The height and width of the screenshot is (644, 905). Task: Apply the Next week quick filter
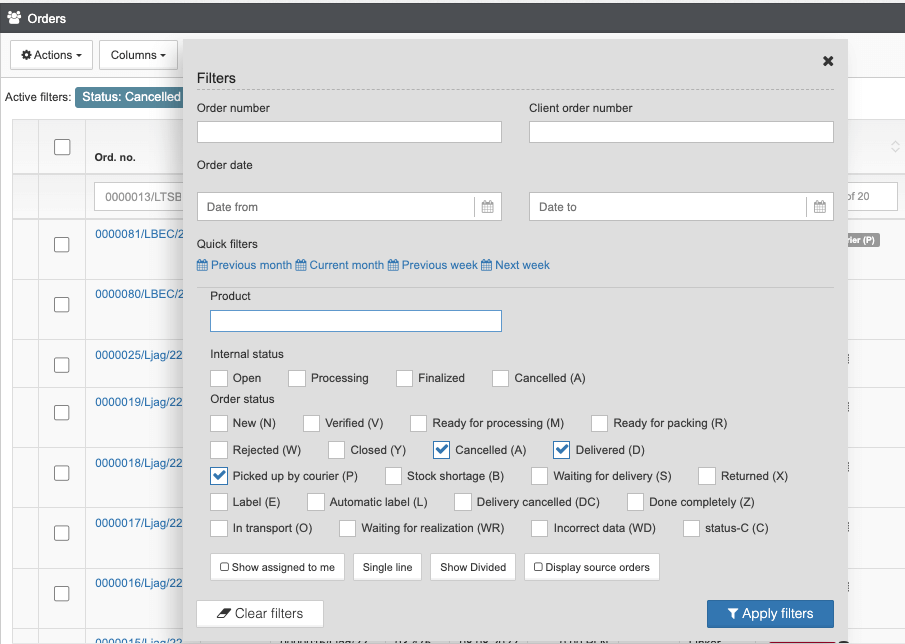point(515,265)
